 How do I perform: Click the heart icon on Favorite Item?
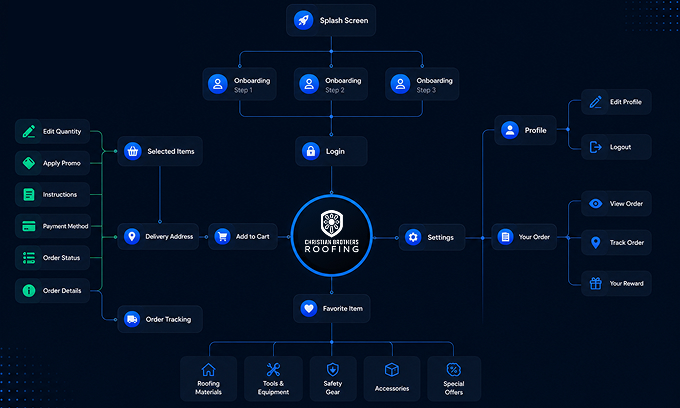click(309, 308)
